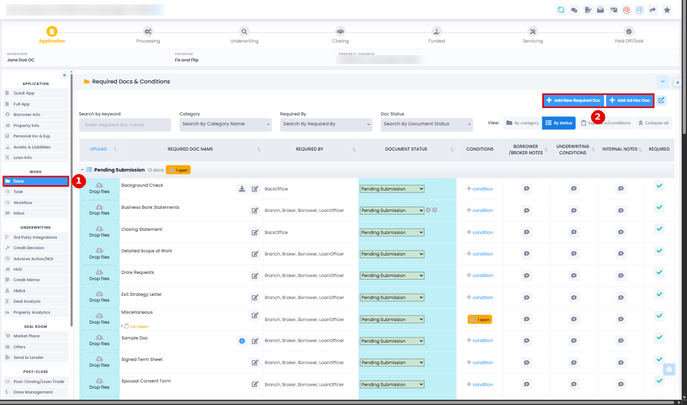Screen dimensions: 687x405
Task: Open the status dropdown for Background Check
Action: pos(392,189)
